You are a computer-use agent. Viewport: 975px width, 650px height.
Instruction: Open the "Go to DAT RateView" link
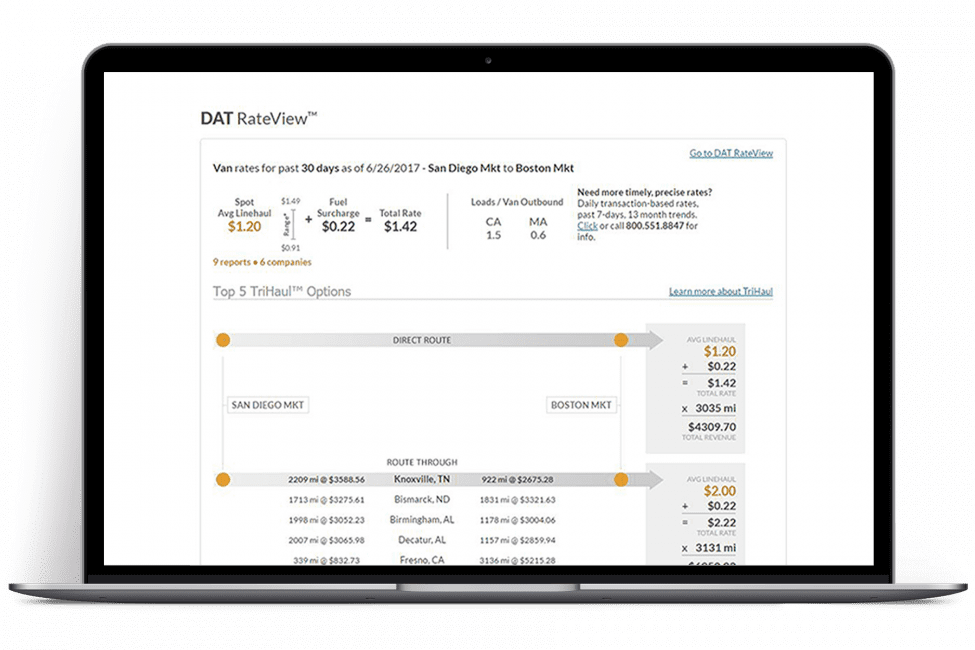tap(731, 153)
